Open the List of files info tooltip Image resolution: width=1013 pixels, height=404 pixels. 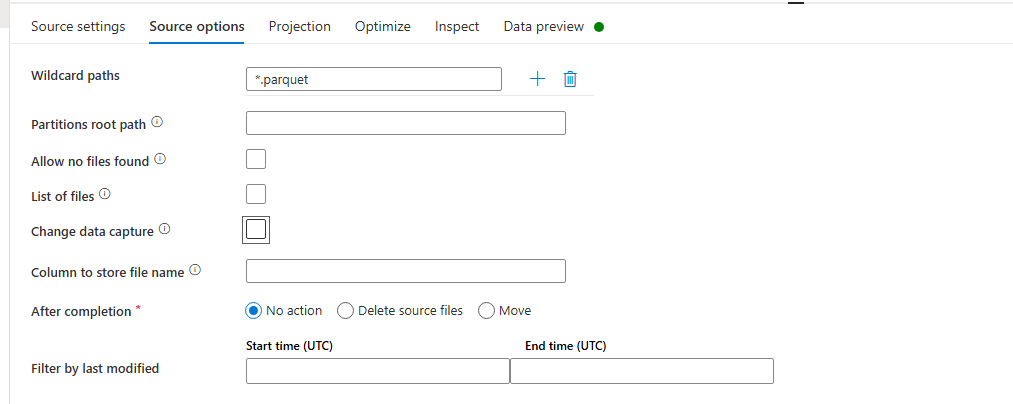click(x=105, y=195)
